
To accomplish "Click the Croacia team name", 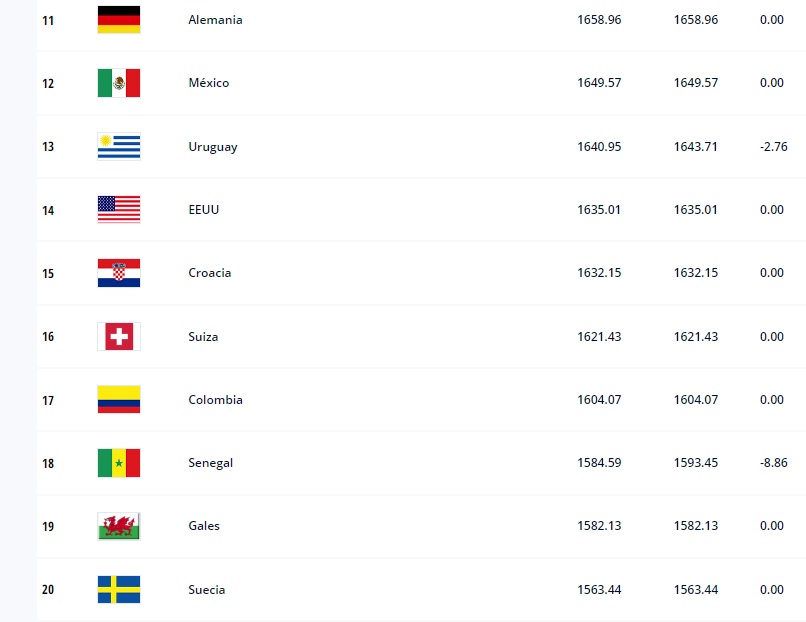I will coord(209,273).
